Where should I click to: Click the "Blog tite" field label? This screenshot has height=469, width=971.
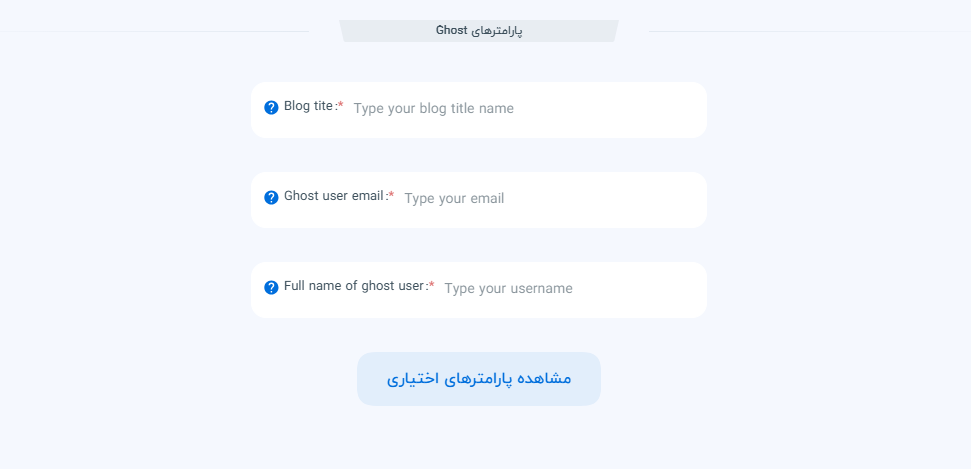click(308, 106)
